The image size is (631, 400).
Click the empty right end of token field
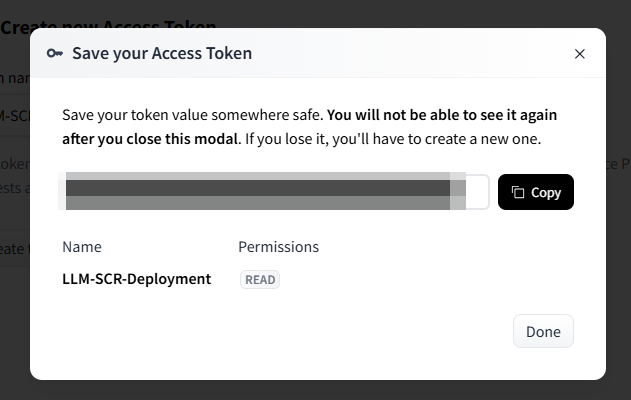click(478, 192)
